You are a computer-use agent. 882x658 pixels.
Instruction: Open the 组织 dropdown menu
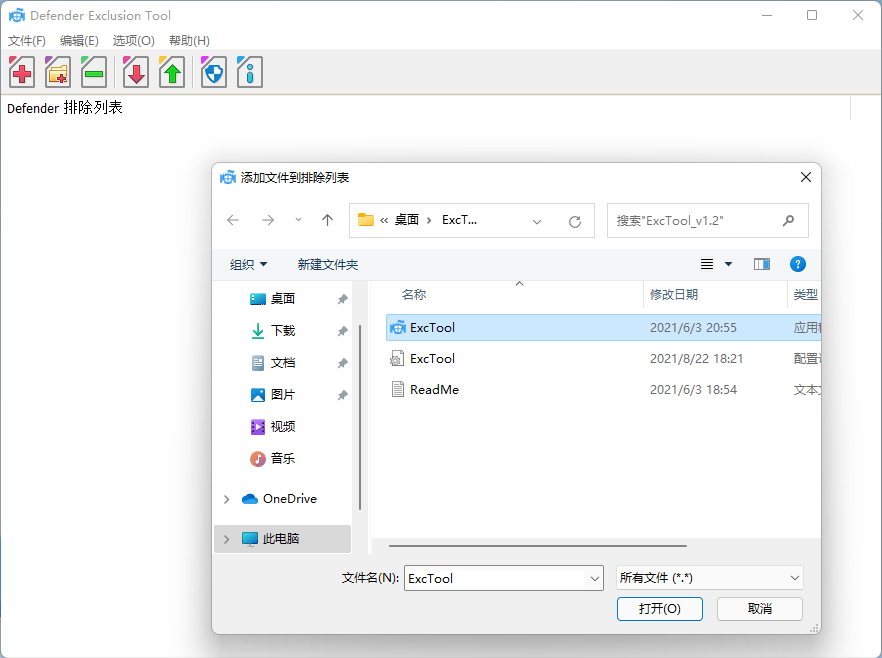[x=249, y=264]
